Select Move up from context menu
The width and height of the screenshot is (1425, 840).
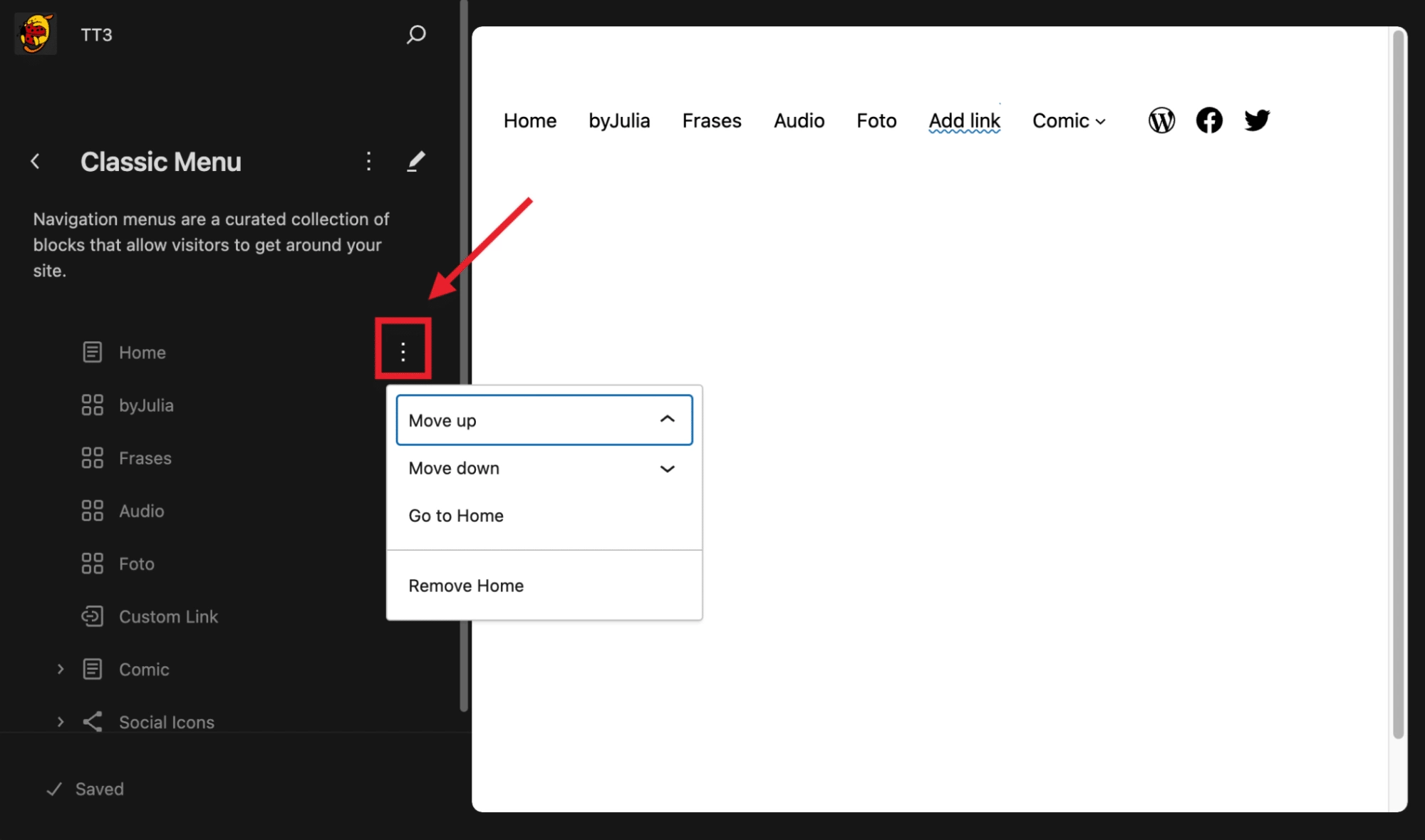(x=544, y=420)
